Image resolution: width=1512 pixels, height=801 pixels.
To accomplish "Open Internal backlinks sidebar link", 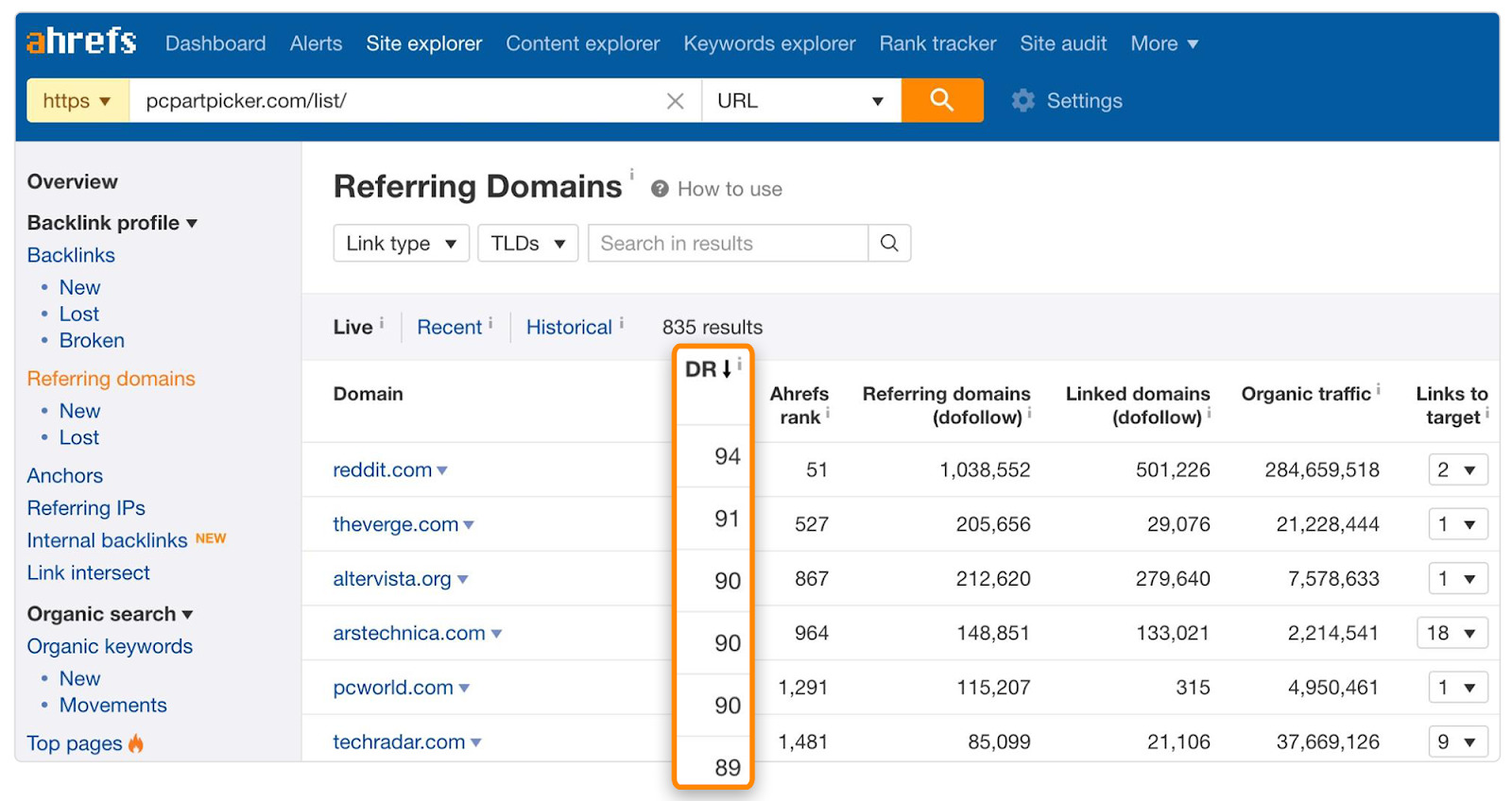I will (107, 540).
